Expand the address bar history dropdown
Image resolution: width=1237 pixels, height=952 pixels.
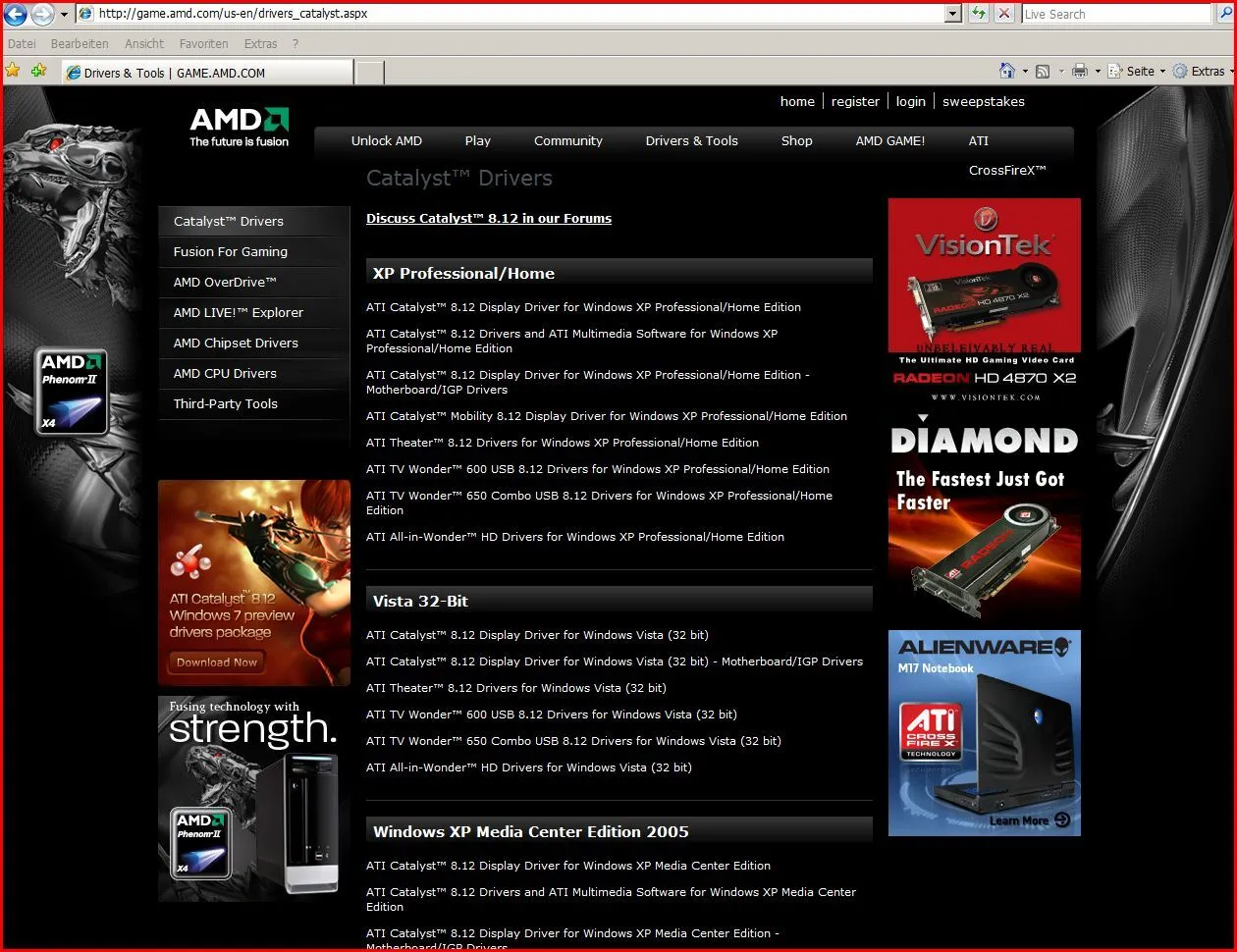952,14
